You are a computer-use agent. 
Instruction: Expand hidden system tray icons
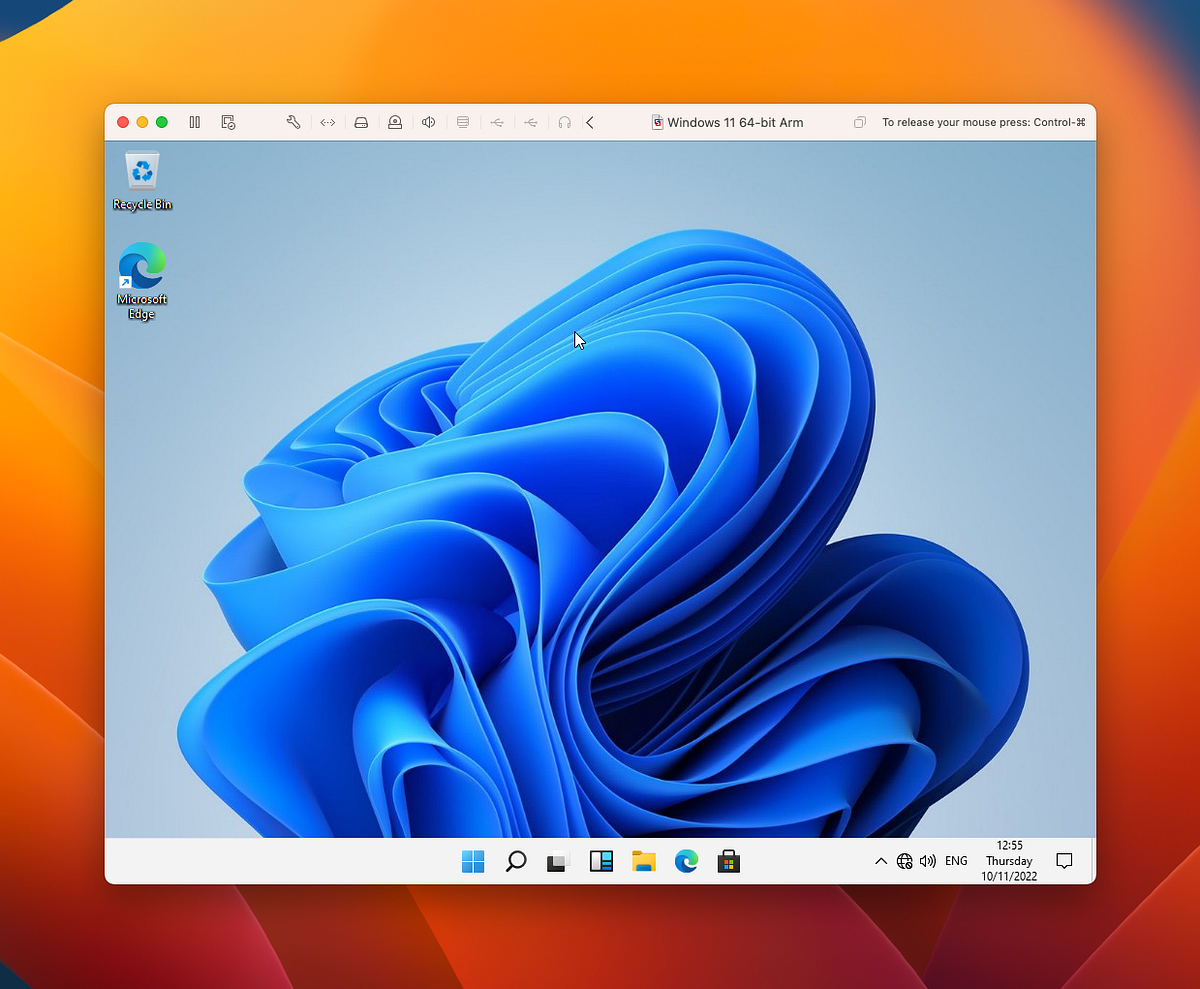pyautogui.click(x=881, y=860)
